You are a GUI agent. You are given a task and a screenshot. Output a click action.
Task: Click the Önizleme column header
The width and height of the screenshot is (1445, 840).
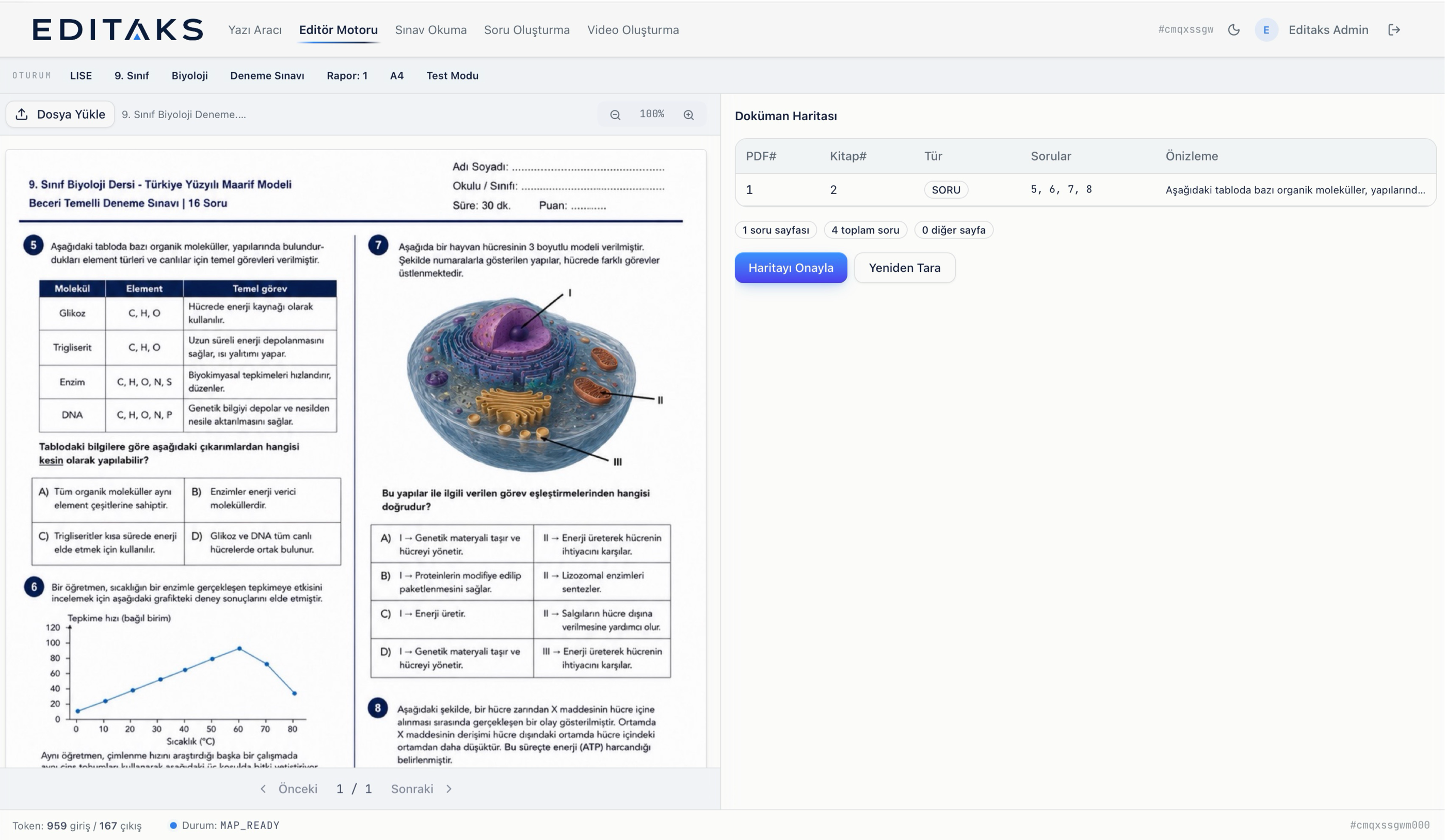1192,156
